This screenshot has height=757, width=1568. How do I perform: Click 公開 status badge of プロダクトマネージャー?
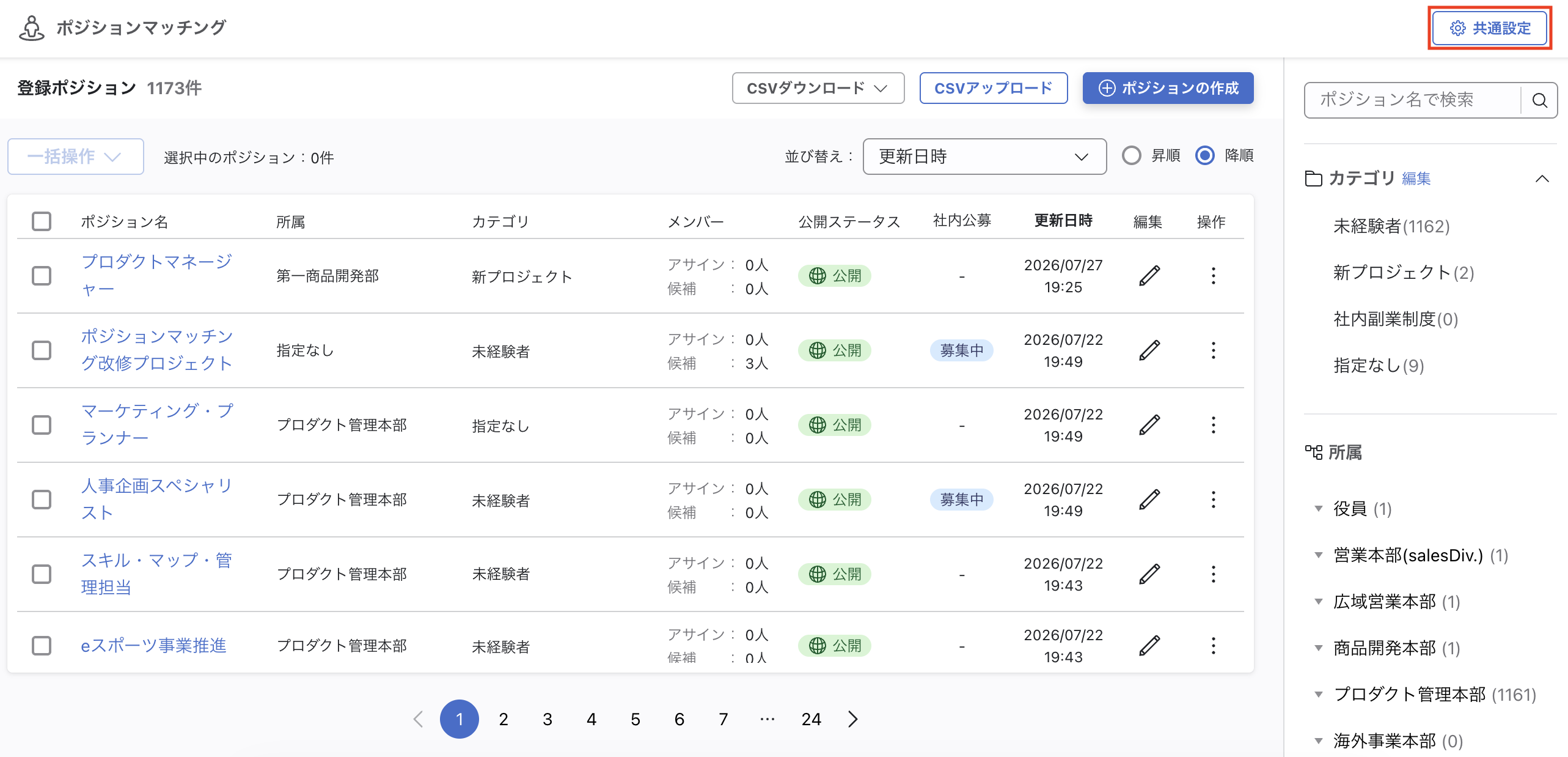point(835,276)
